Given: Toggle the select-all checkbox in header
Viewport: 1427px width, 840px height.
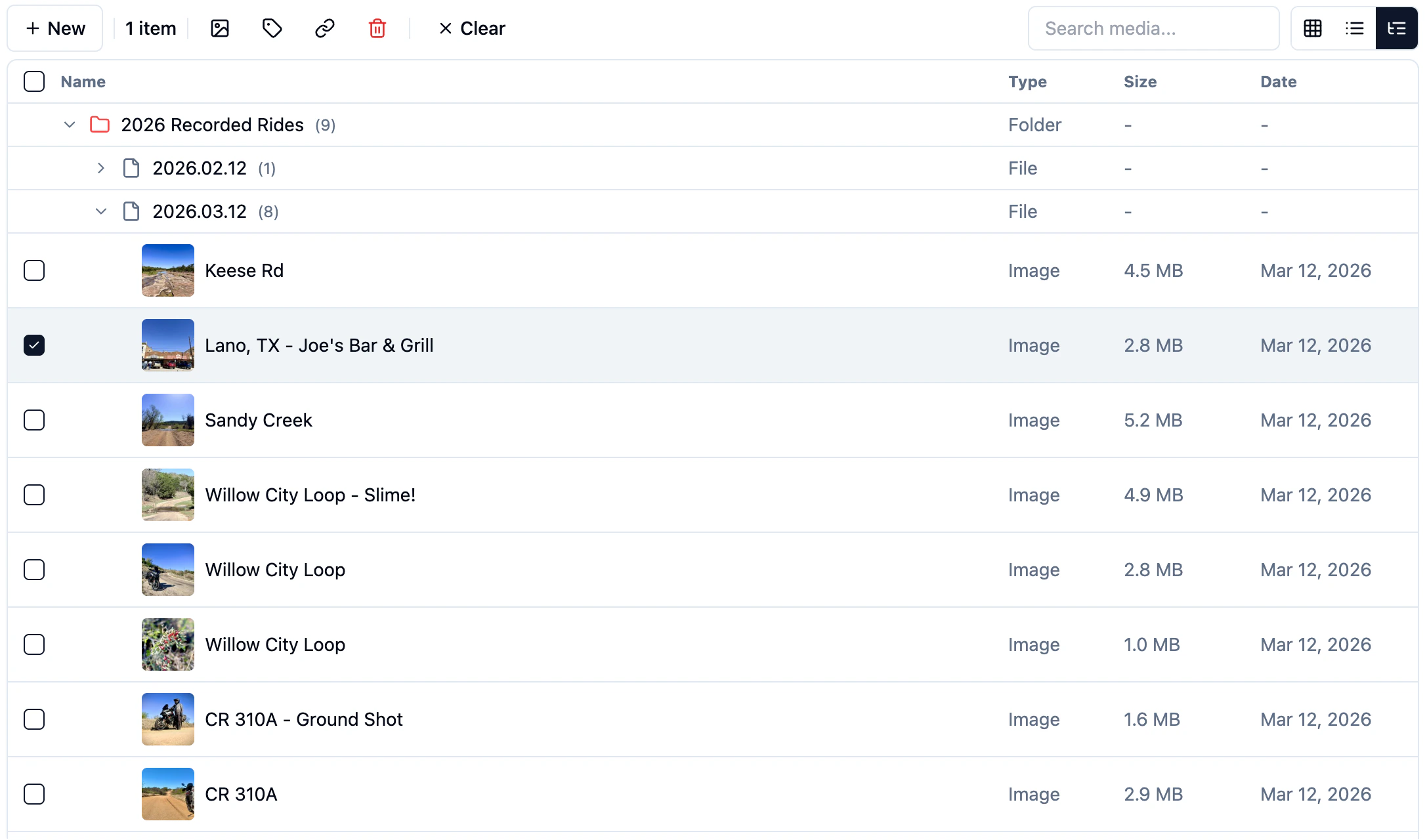Looking at the screenshot, I should [x=34, y=81].
